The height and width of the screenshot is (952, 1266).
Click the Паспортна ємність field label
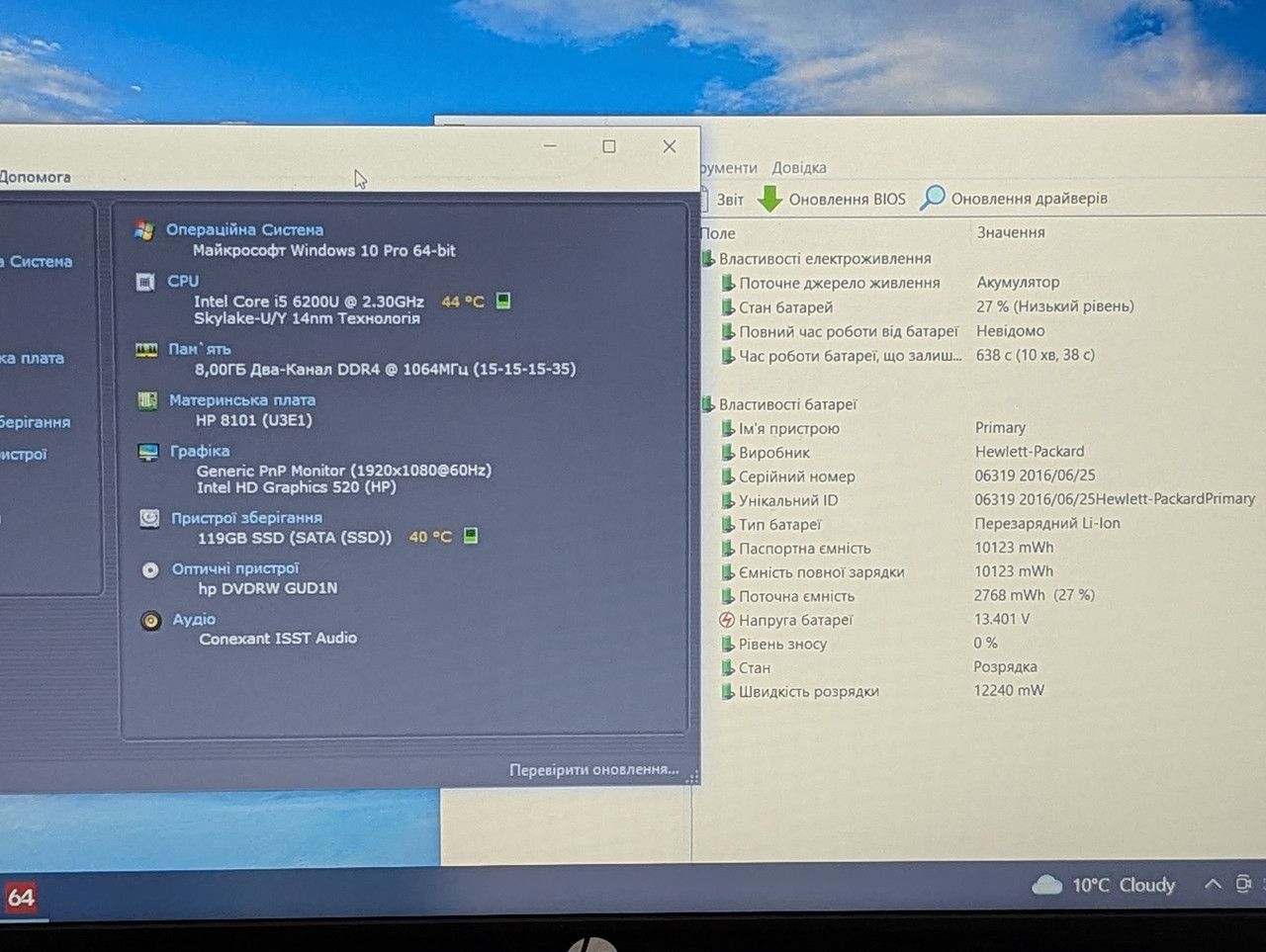pyautogui.click(x=805, y=549)
